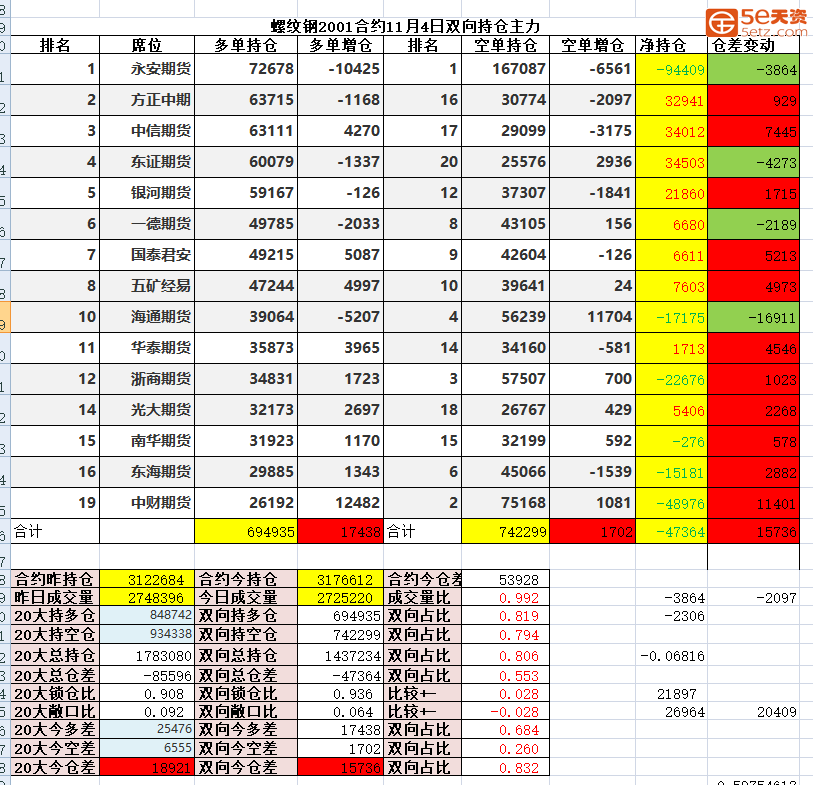This screenshot has height=785, width=813.
Task: Select the 中财期货 cell
Action: pos(162,503)
